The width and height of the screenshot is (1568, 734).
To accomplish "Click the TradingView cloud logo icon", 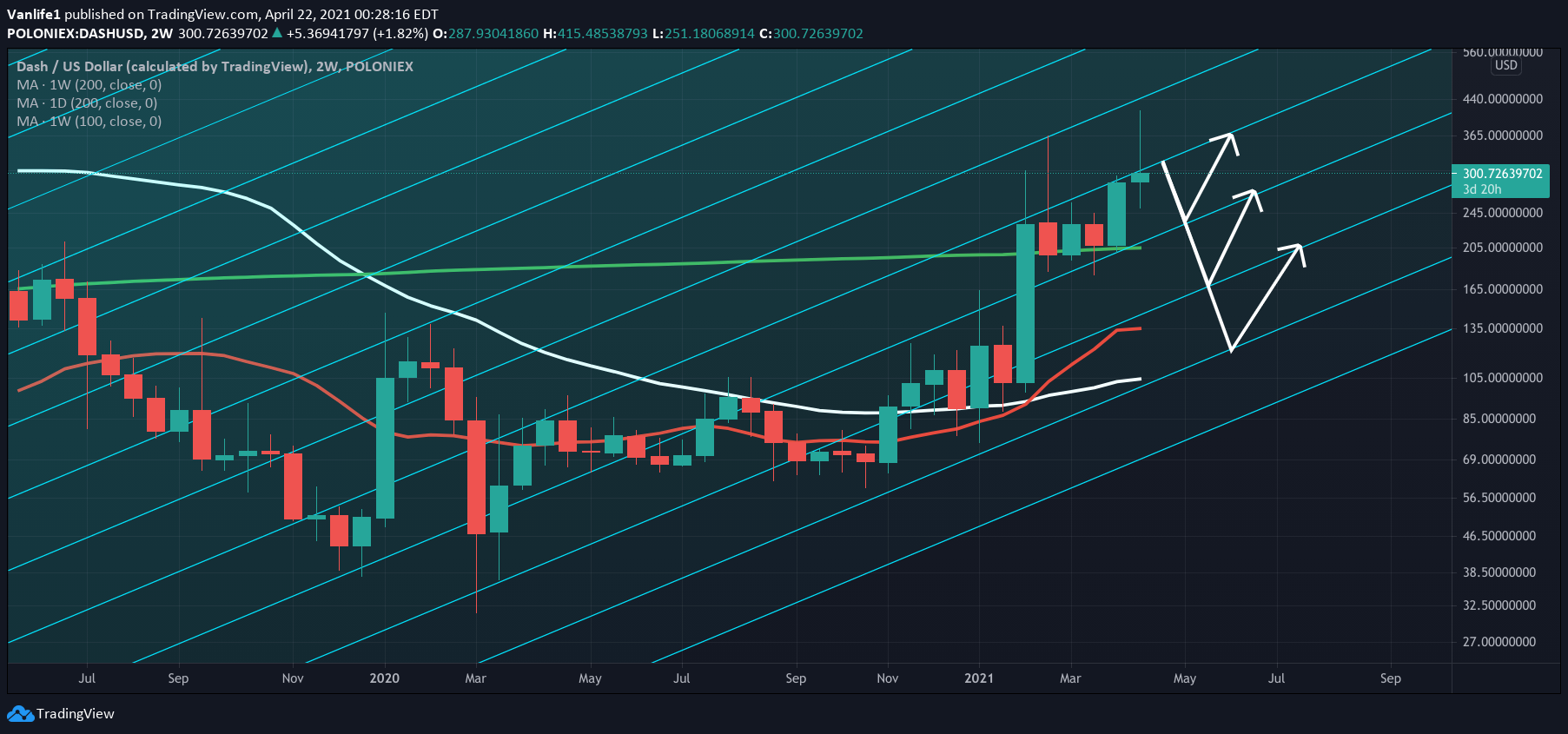I will 20,714.
